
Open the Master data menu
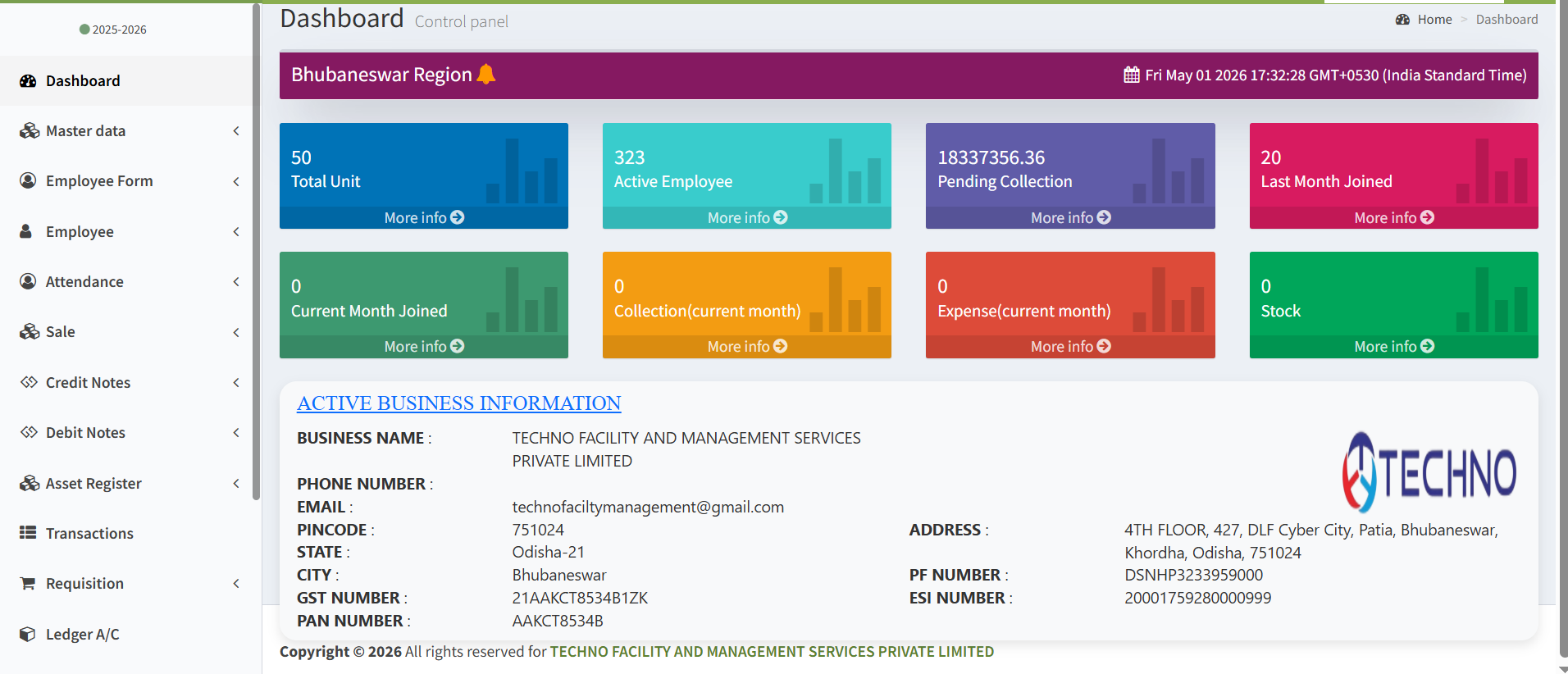(x=126, y=131)
